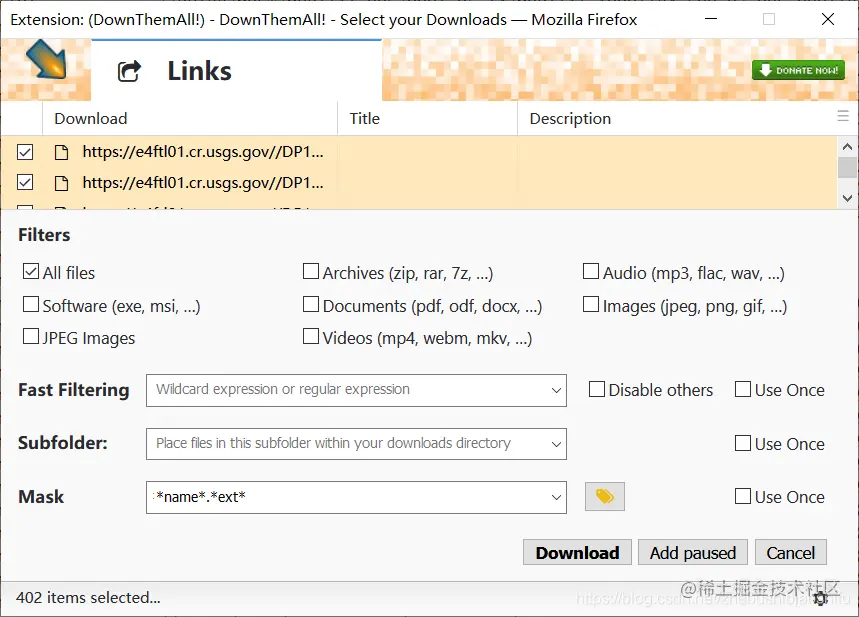Click the Donate Now button
Viewport: 859px width, 617px height.
(x=798, y=70)
